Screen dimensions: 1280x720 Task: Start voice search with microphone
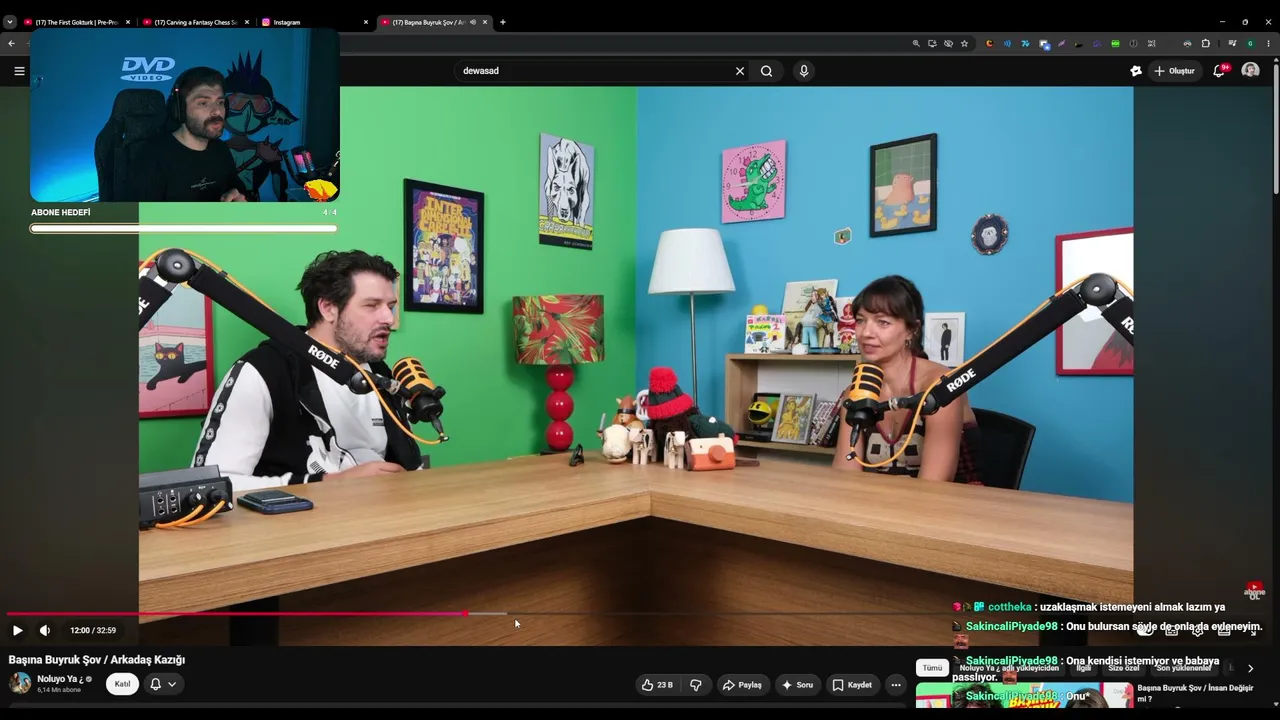click(803, 71)
